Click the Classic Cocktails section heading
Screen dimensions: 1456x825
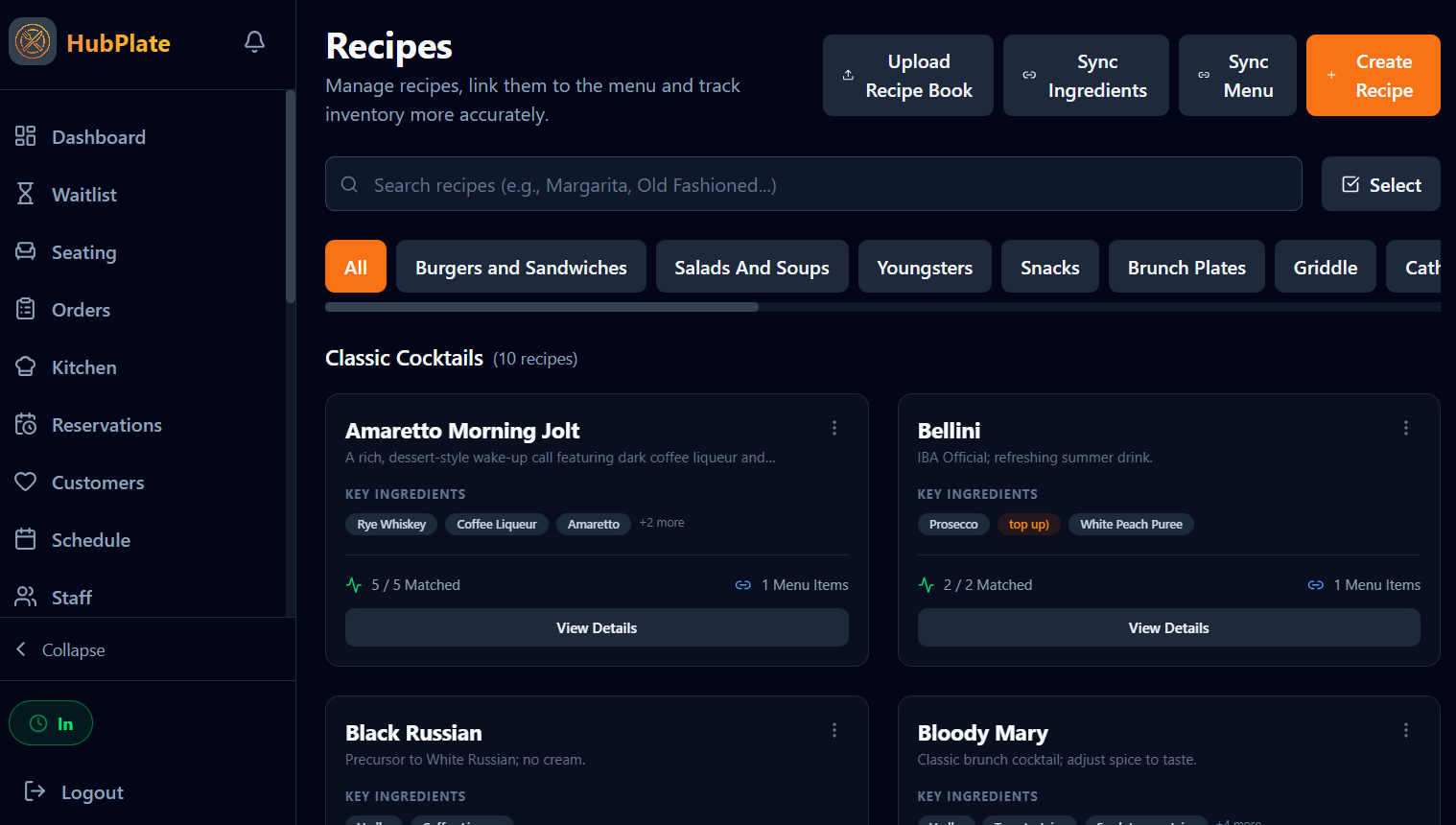click(x=404, y=358)
